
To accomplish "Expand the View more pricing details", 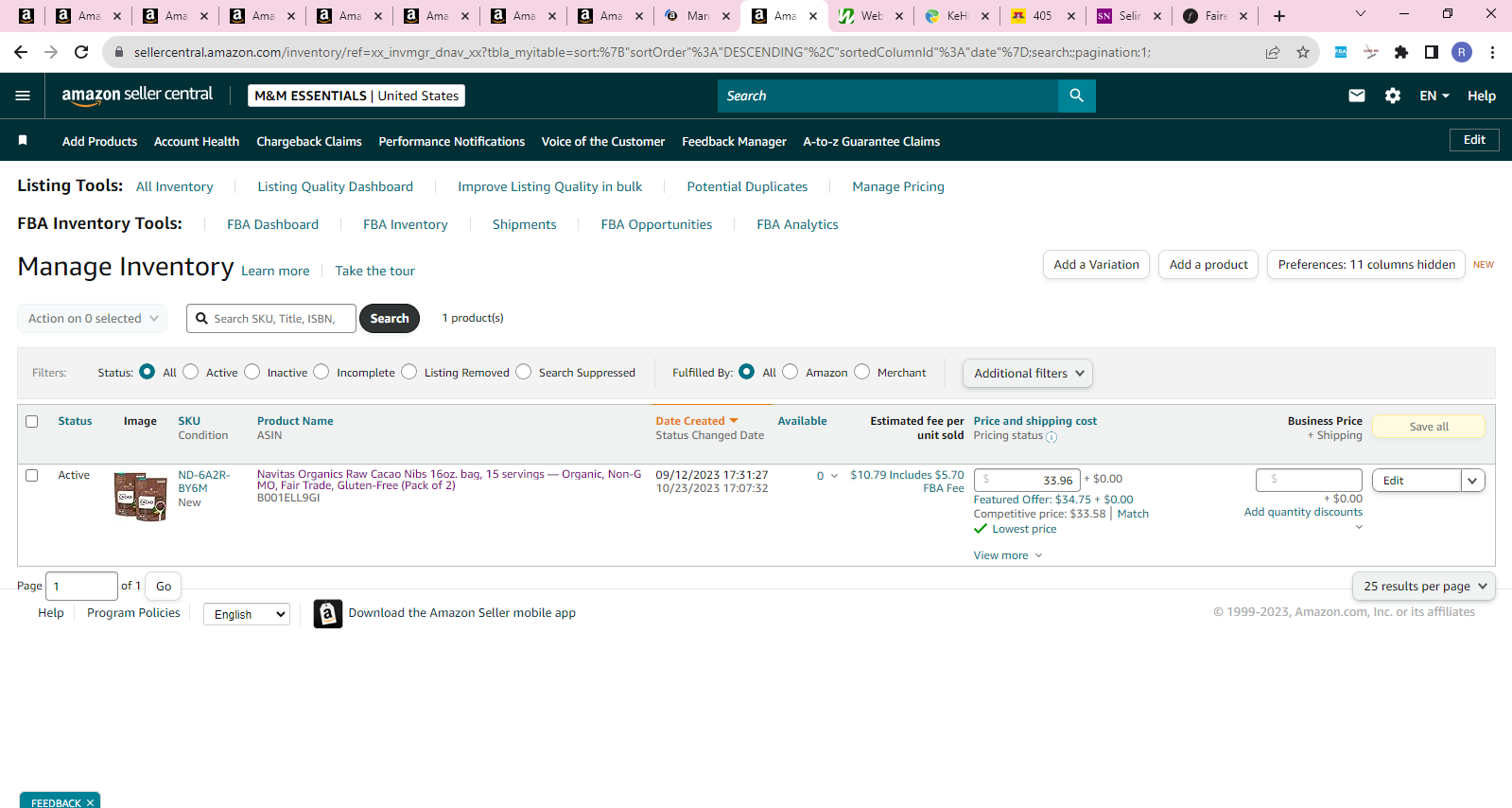I will tap(1008, 555).
